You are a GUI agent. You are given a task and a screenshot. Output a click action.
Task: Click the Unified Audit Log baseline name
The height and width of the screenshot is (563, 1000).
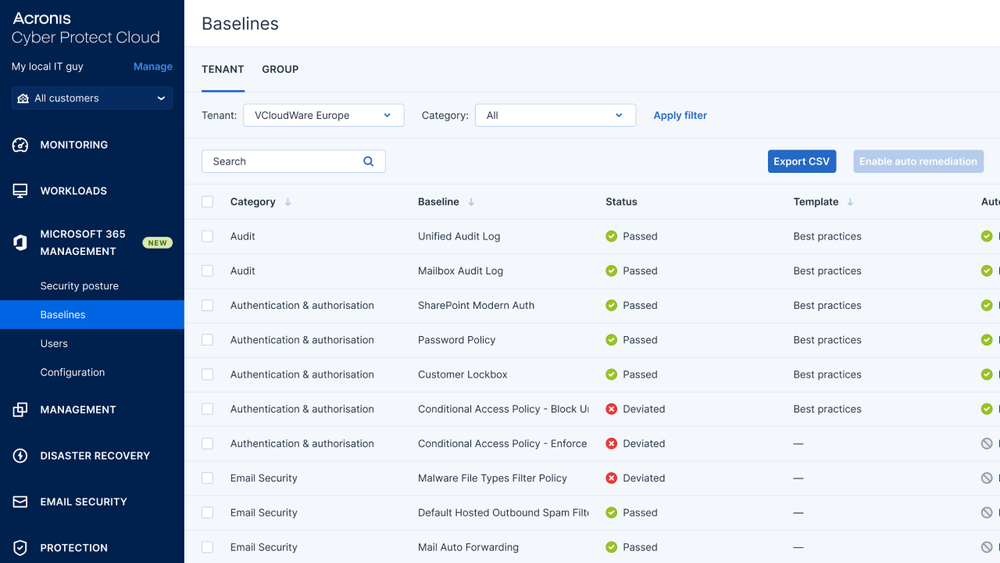coord(459,236)
